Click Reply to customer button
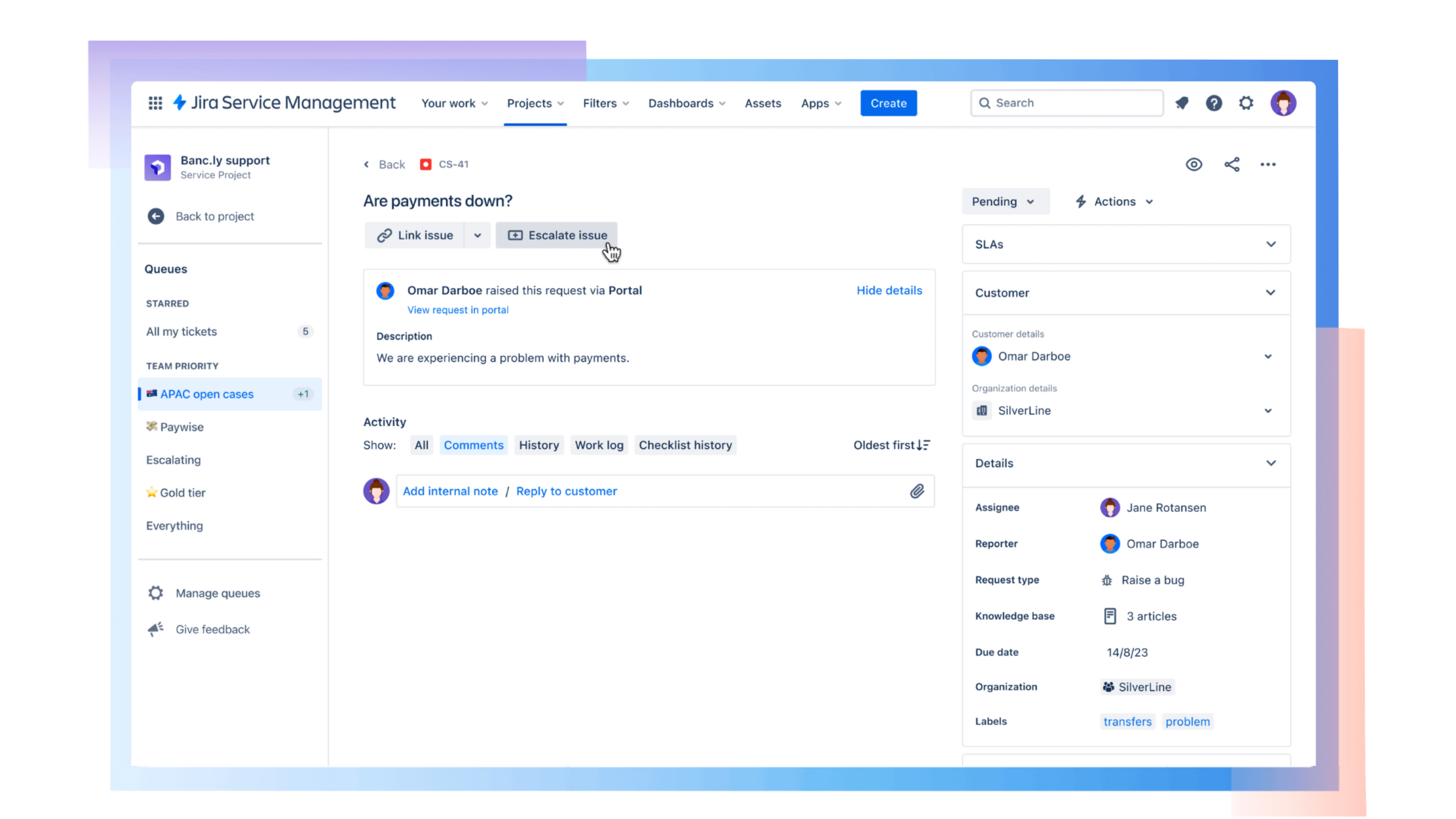The height and width of the screenshot is (819, 1456). [x=566, y=491]
